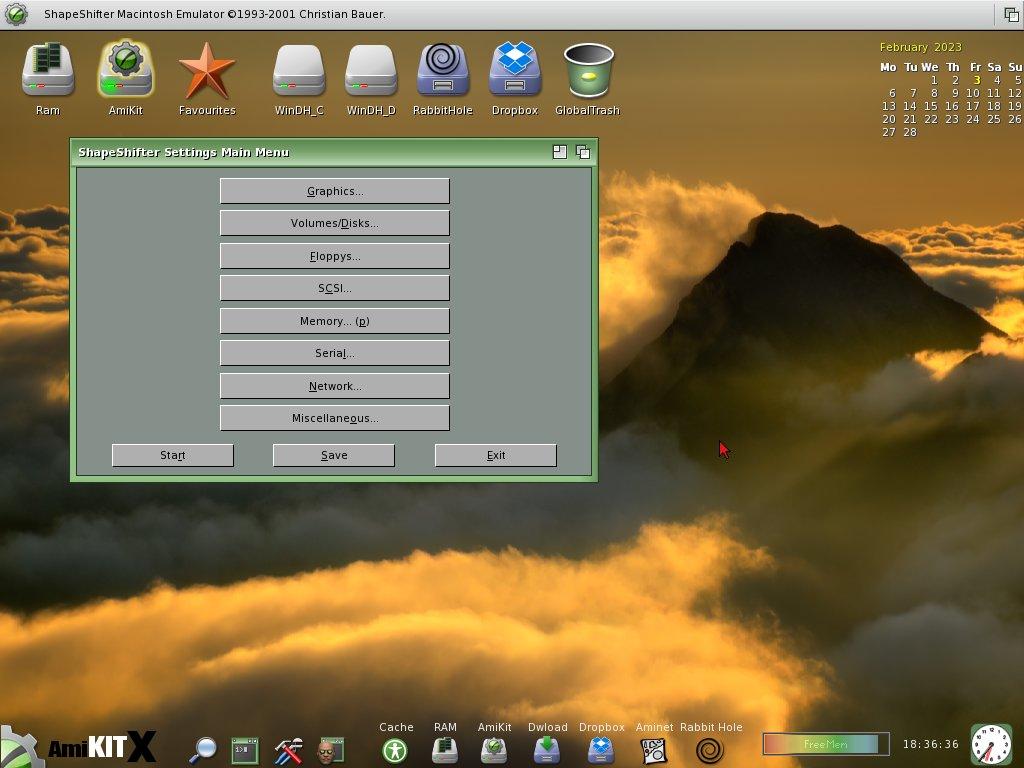Open the Aminet dock icon
The image size is (1024, 768).
654,751
